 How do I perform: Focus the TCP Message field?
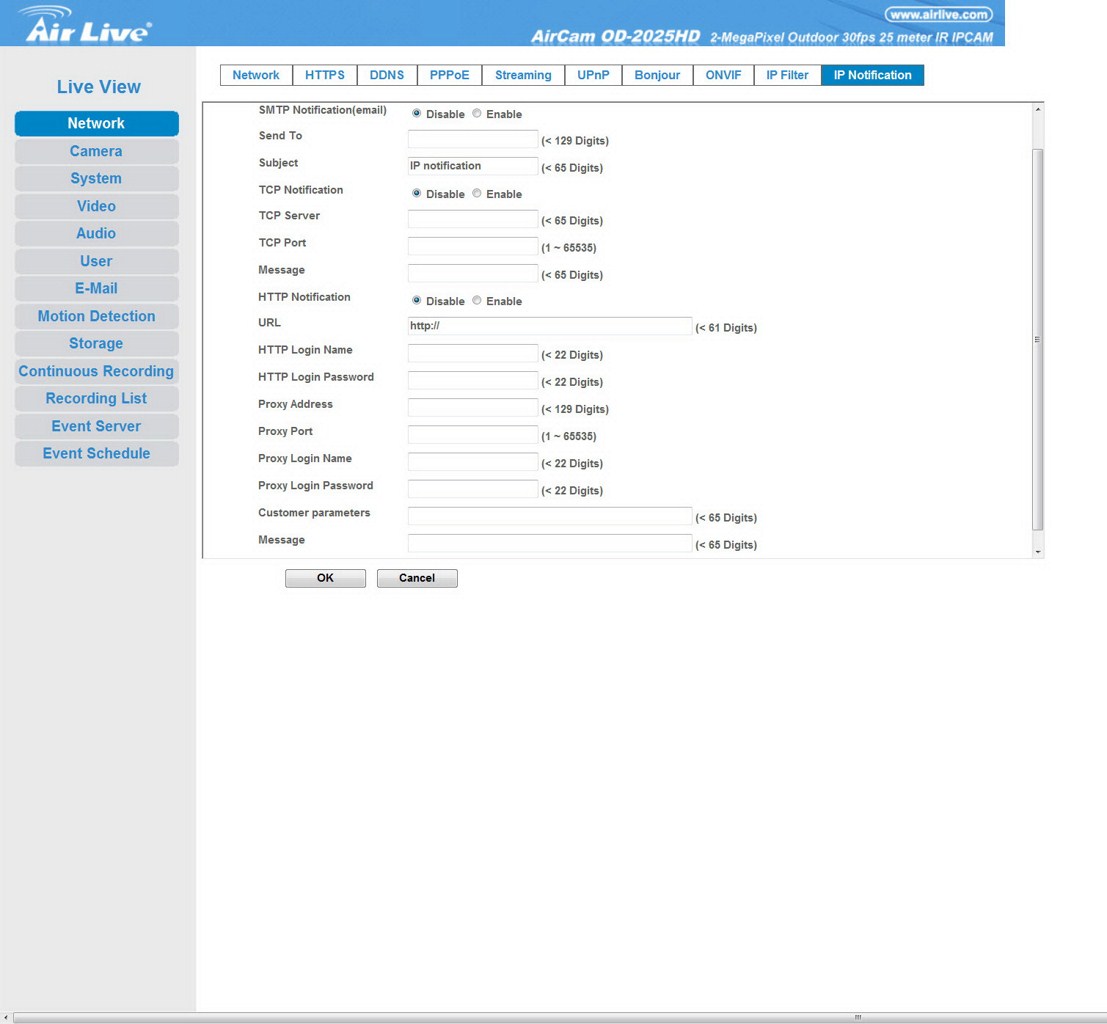tap(473, 273)
